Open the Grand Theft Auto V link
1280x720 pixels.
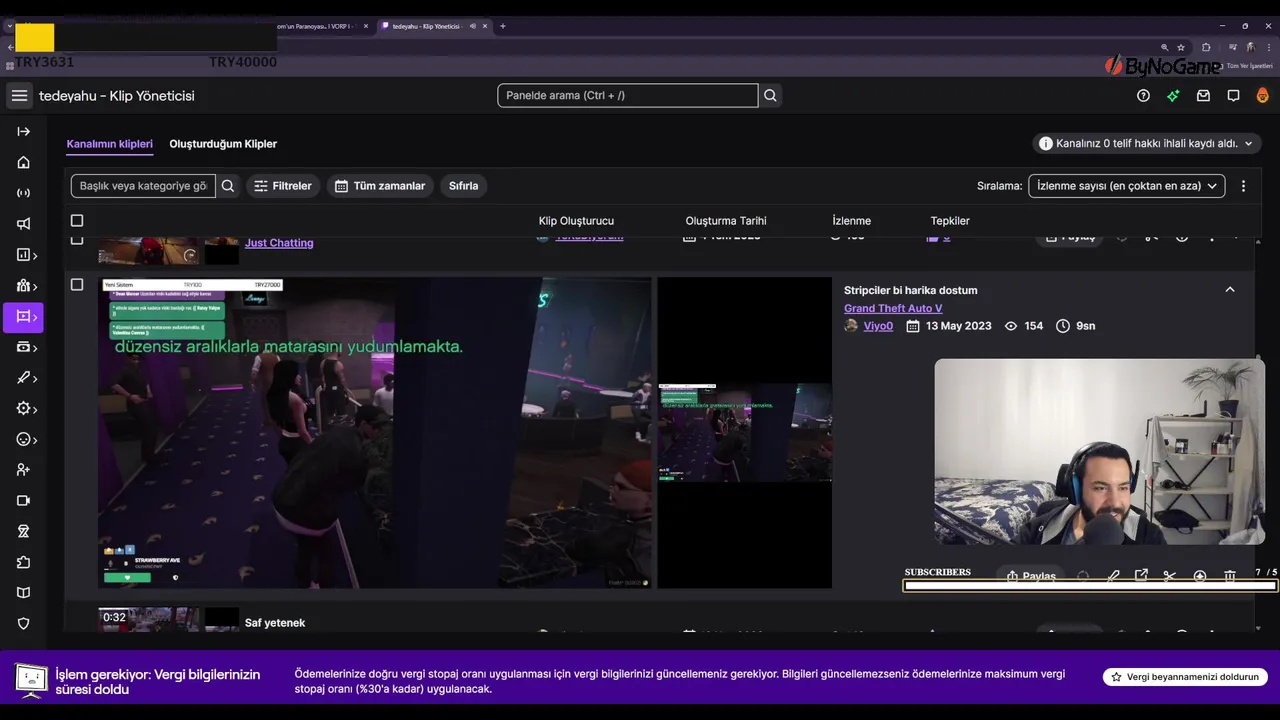coord(893,308)
